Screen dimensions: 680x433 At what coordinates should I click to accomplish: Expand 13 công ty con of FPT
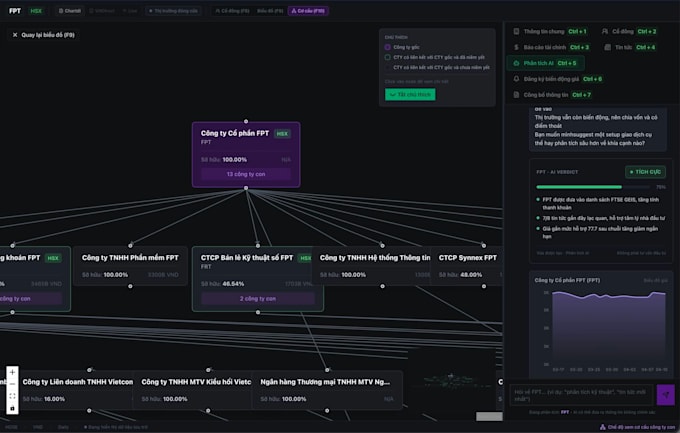coord(246,174)
